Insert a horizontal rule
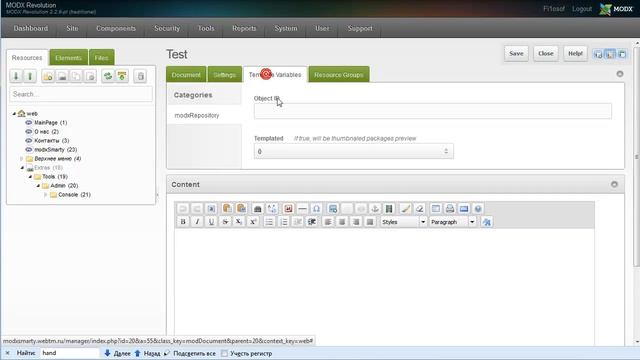The height and width of the screenshot is (360, 640). click(x=302, y=209)
